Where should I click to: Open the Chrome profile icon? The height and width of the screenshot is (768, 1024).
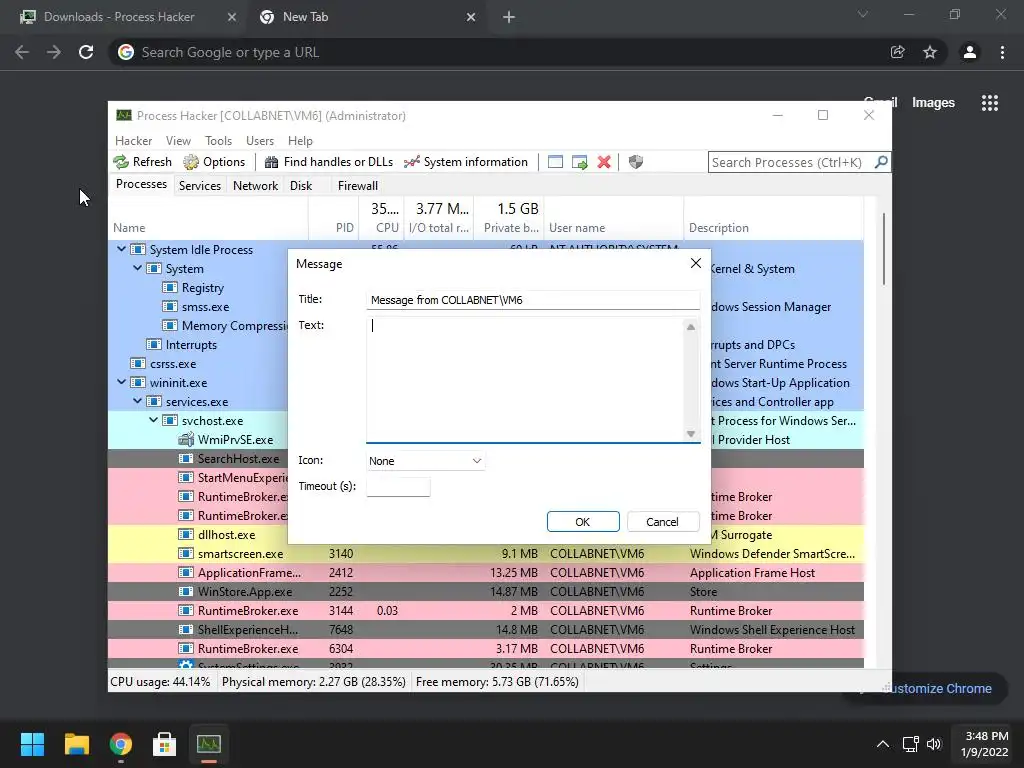pyautogui.click(x=969, y=52)
